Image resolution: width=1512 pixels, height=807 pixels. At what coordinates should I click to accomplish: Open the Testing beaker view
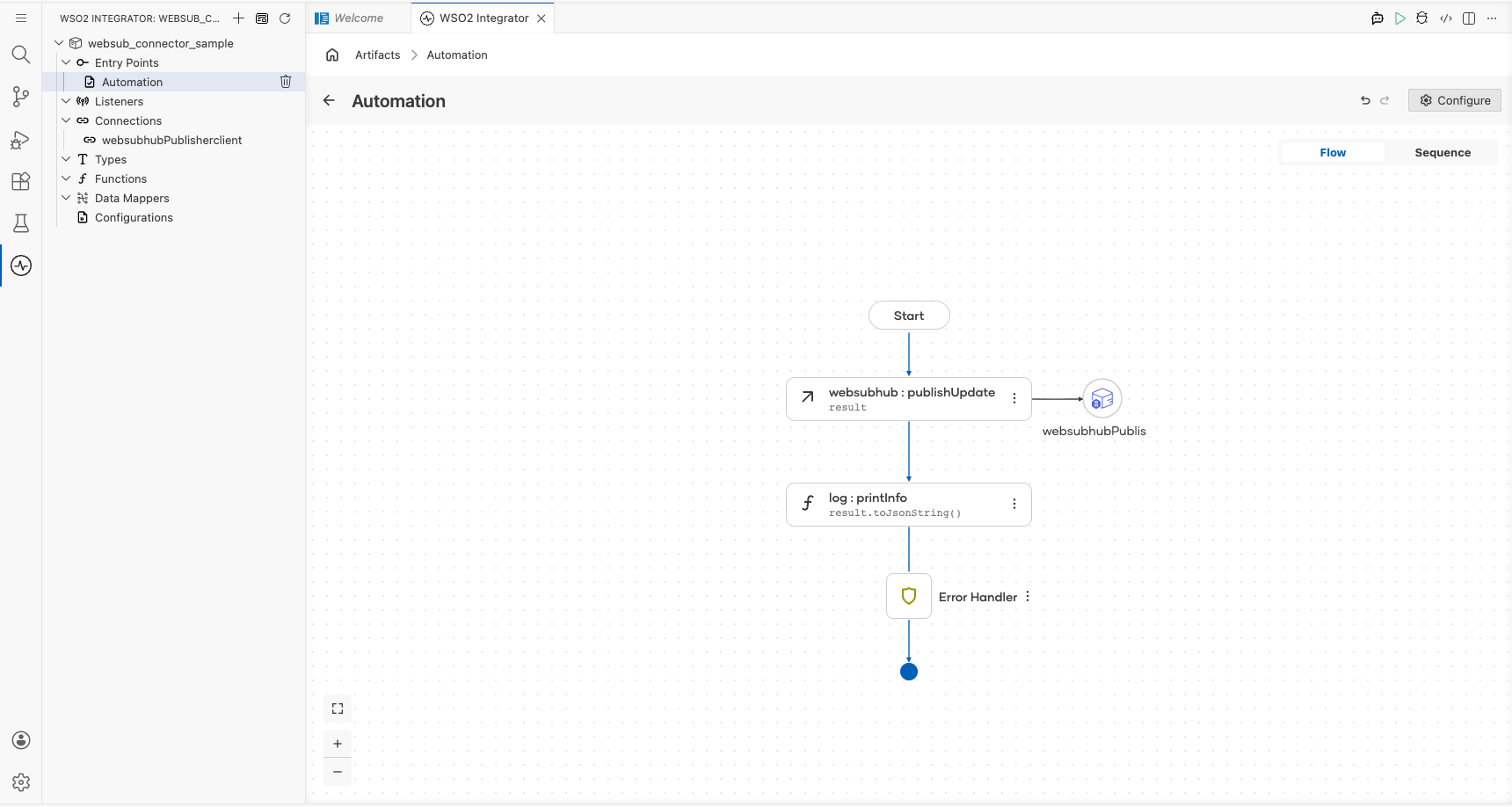(21, 223)
